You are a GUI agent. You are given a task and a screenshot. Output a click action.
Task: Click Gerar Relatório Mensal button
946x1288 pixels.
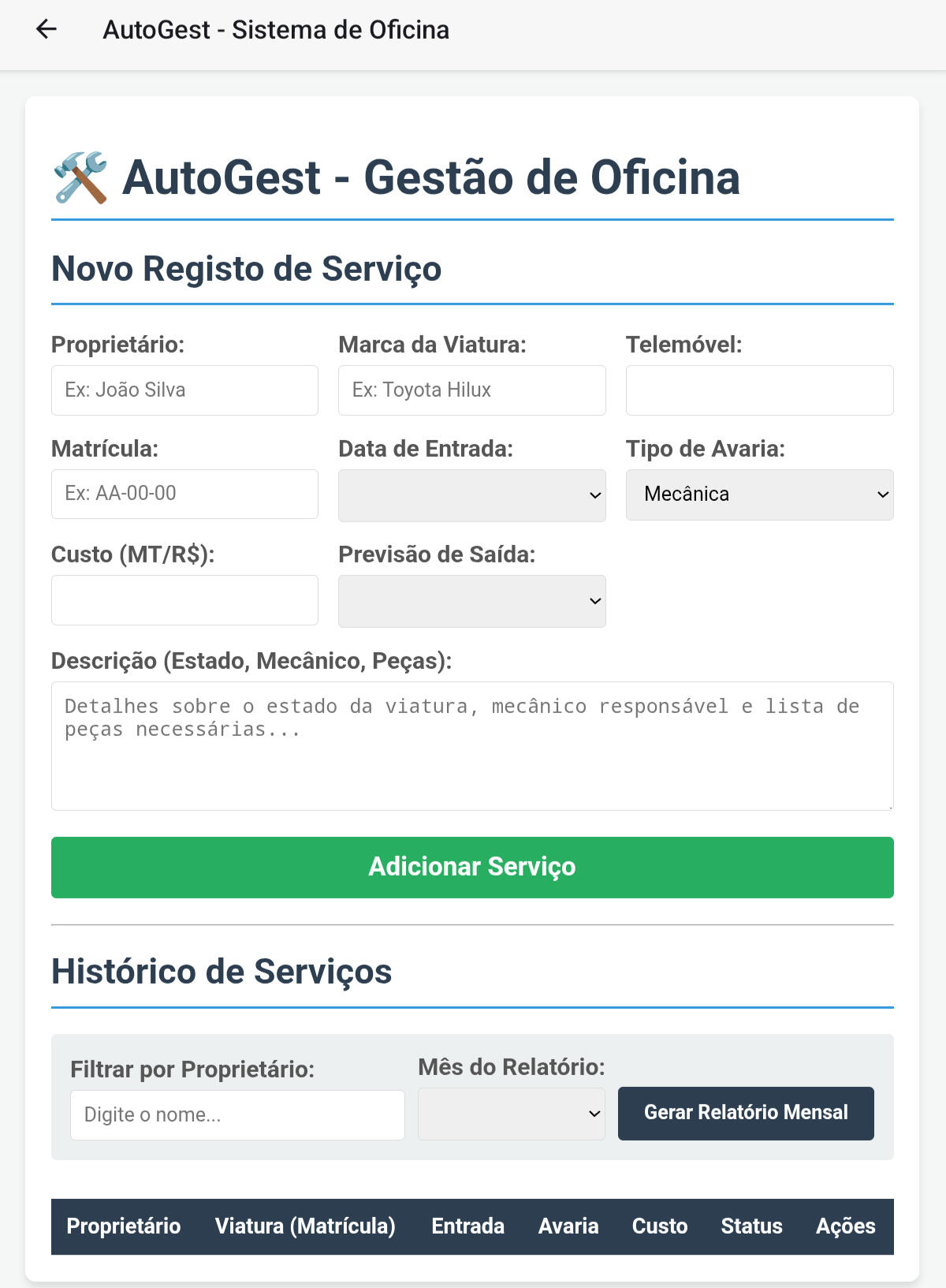745,1113
